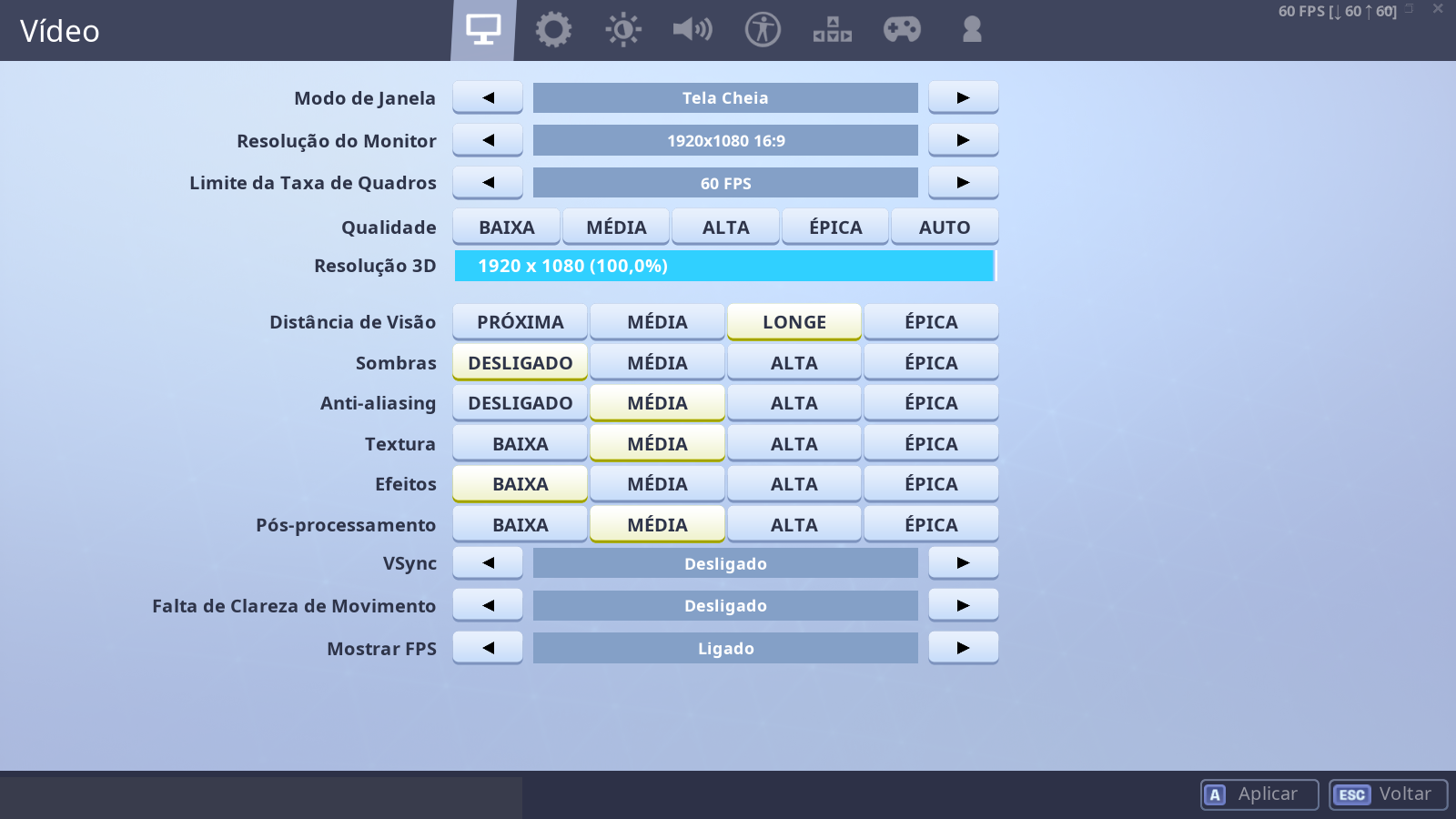Set Distância de Visão to ÉPICA
This screenshot has width=1456, height=819.
(931, 322)
